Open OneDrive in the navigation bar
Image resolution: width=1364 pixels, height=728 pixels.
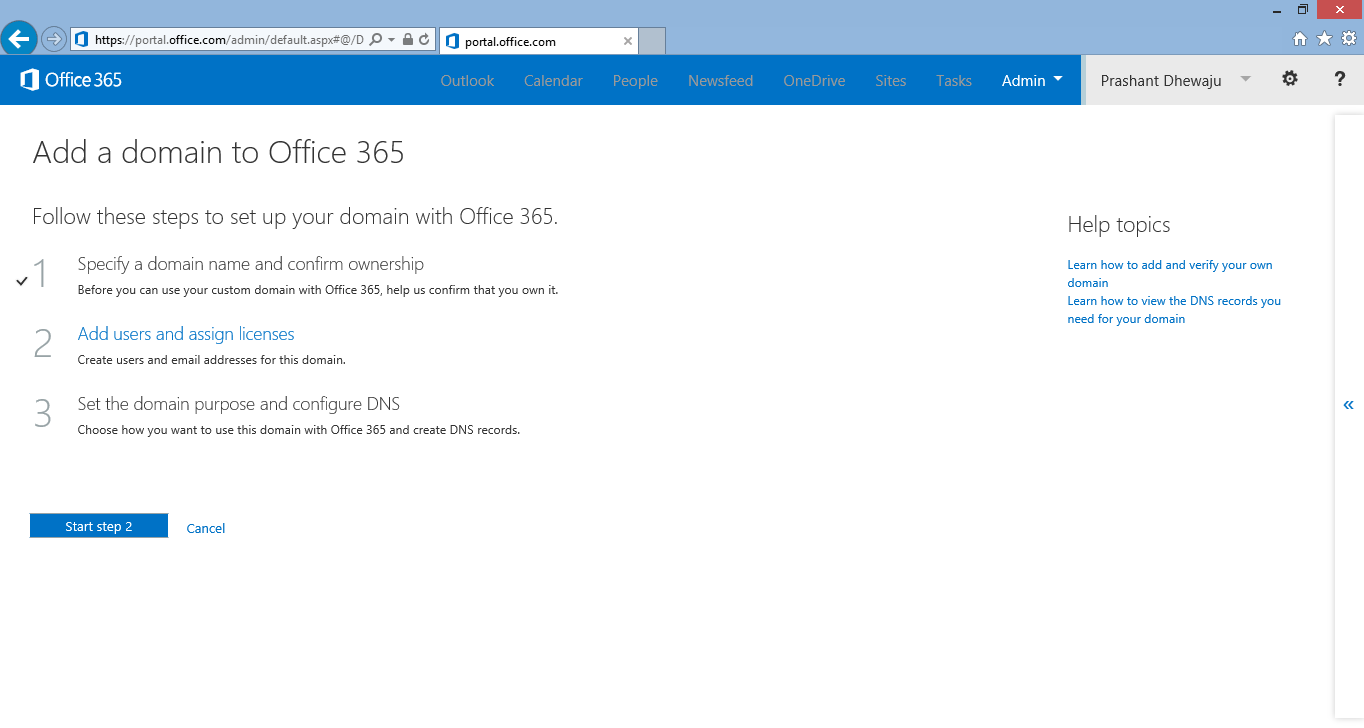(x=814, y=81)
